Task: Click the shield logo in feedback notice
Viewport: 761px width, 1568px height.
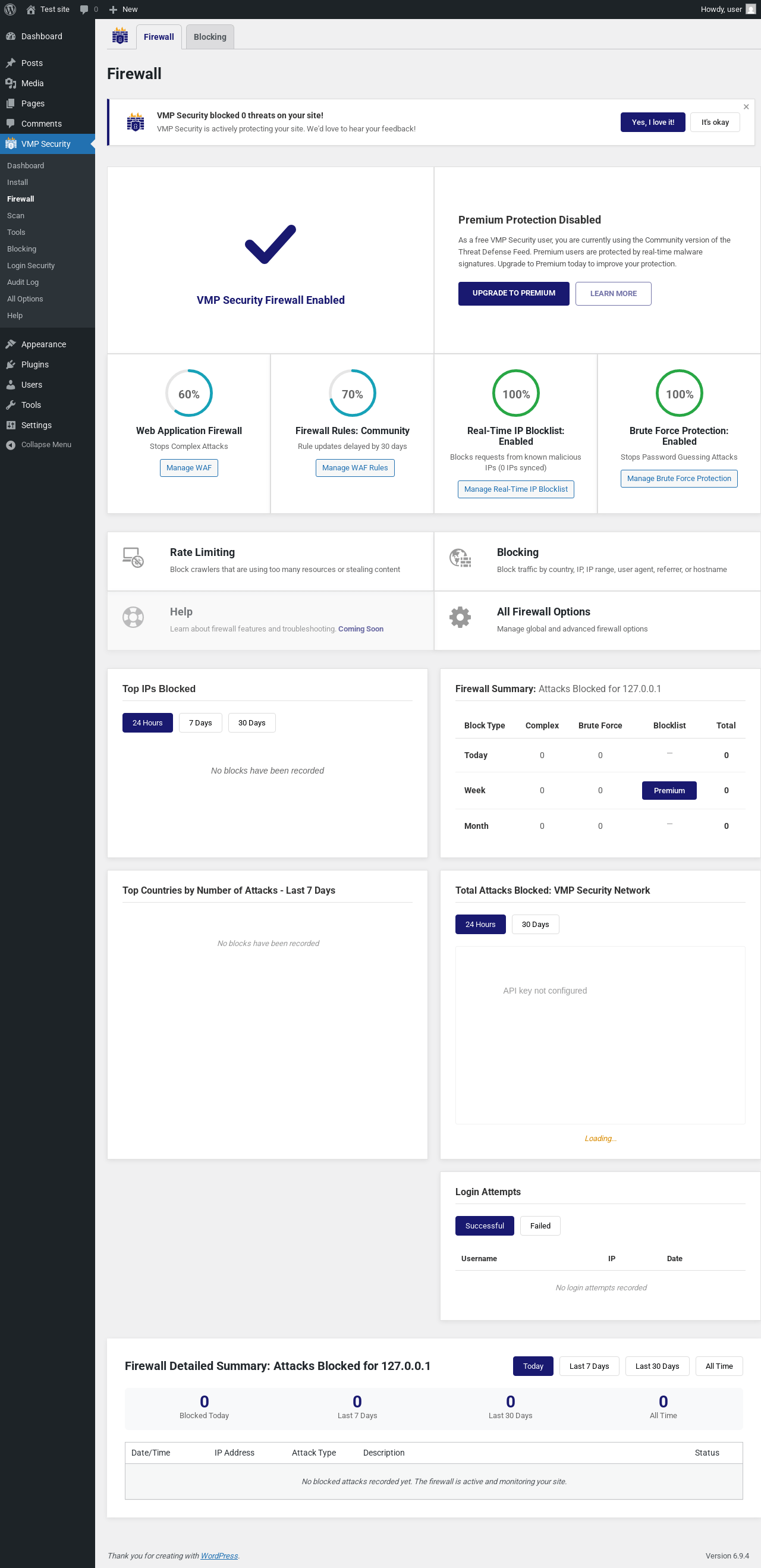Action: tap(136, 122)
